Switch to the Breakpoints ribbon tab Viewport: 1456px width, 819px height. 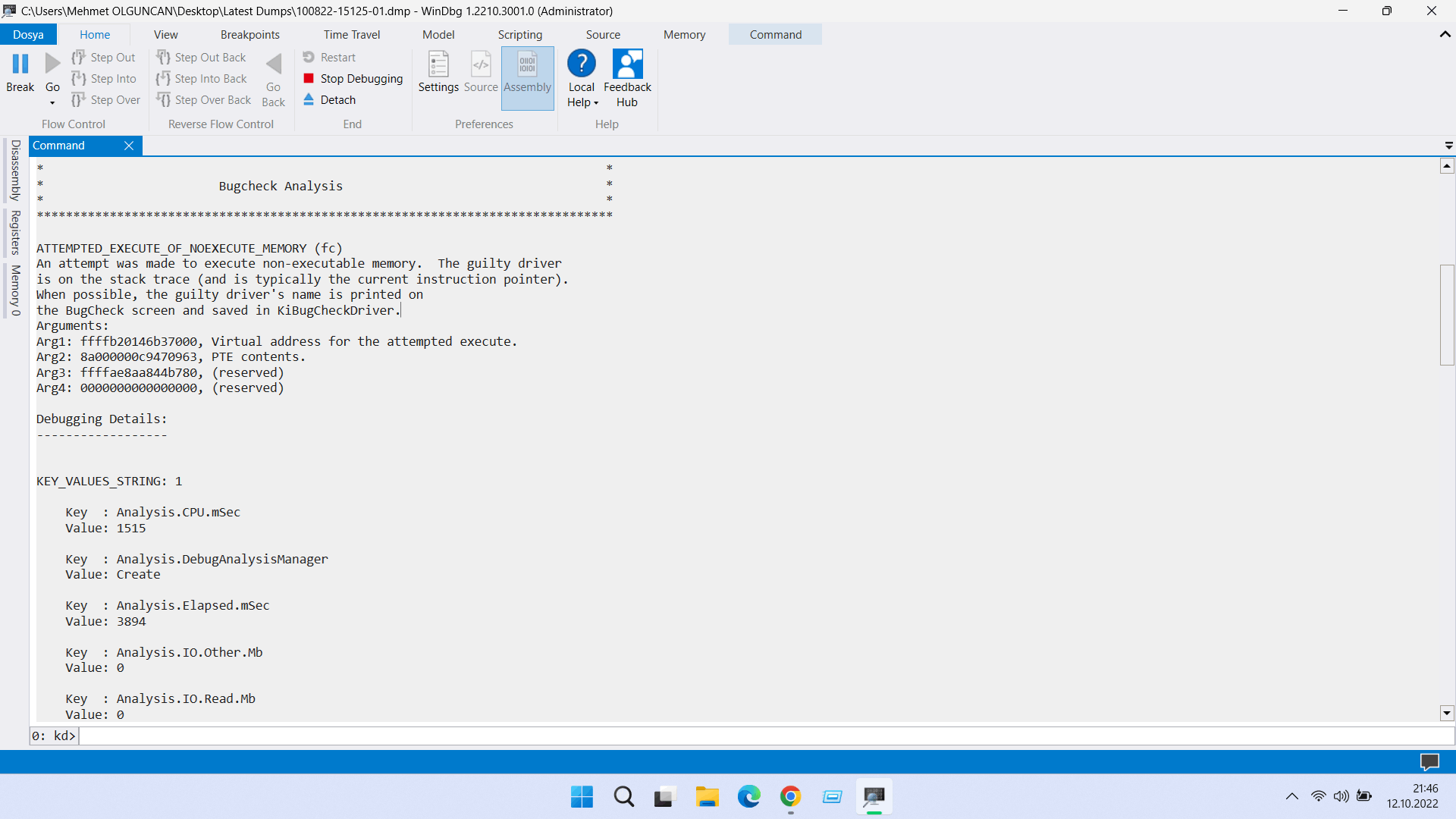click(x=249, y=34)
